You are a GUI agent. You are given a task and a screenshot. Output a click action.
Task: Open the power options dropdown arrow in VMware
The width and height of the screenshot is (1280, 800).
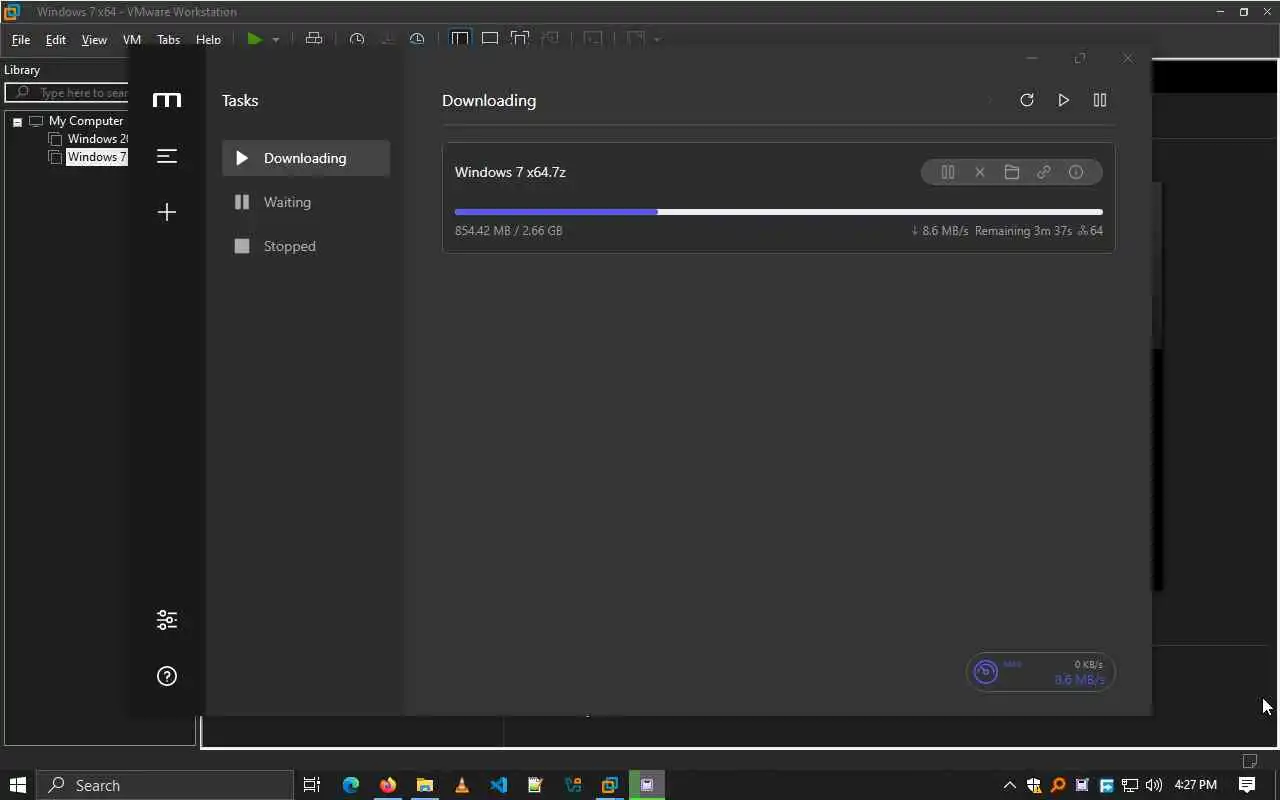click(276, 40)
